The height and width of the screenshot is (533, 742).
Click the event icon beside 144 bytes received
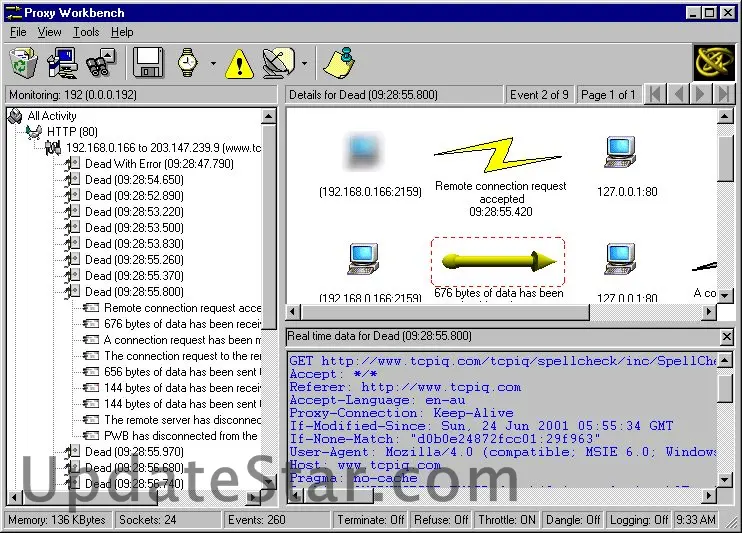(91, 388)
